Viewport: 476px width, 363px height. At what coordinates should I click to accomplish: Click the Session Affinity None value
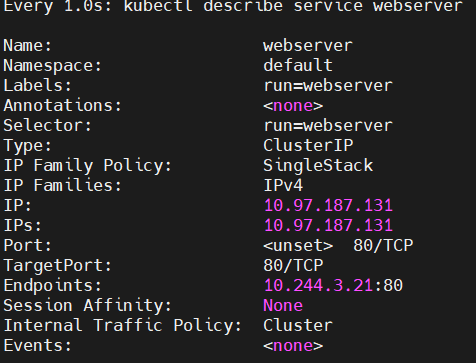[283, 305]
